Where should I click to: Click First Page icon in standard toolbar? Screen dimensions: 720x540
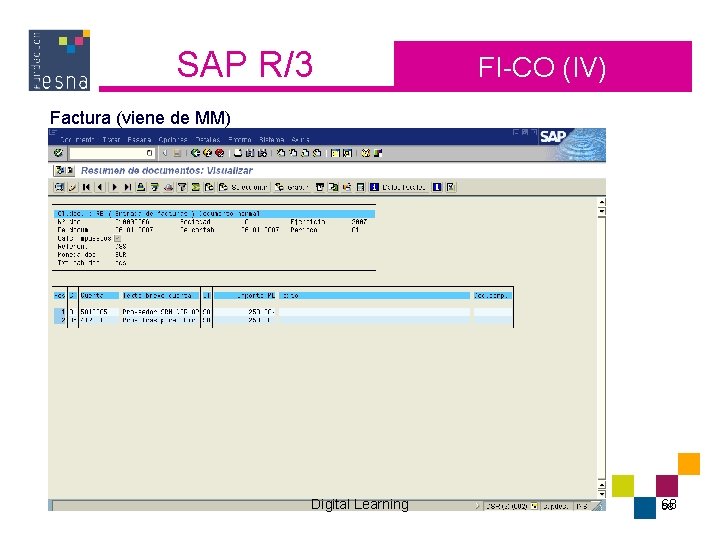point(281,153)
